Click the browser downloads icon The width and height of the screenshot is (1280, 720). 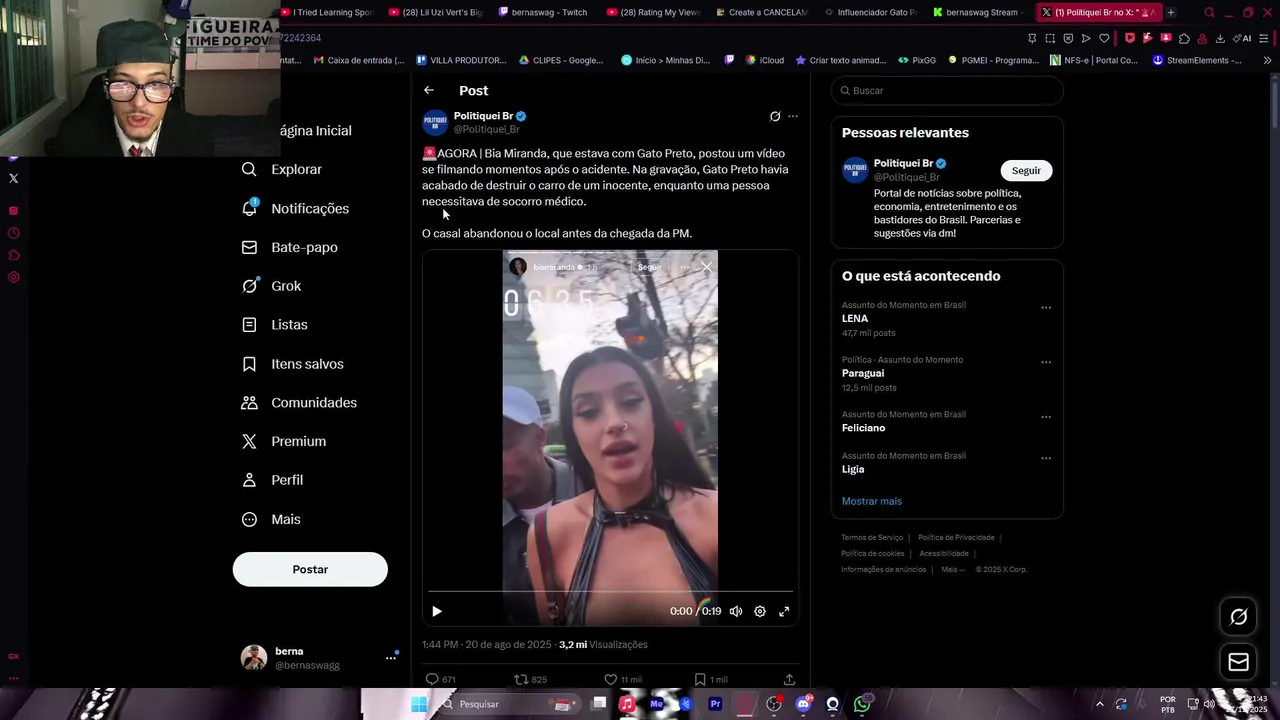tap(1220, 38)
